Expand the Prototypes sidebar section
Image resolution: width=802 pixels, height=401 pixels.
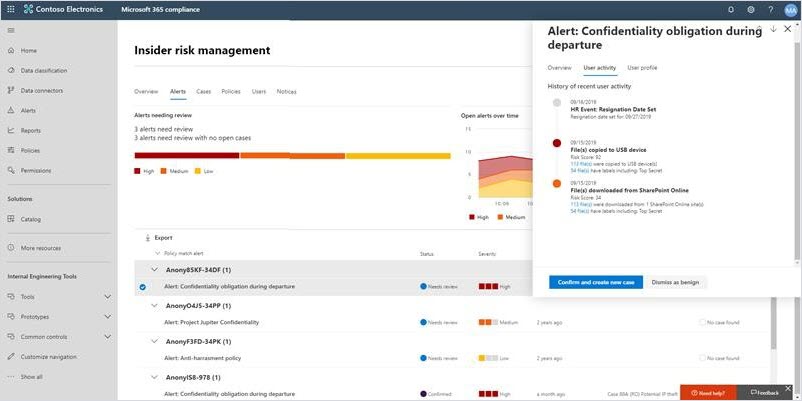click(107, 317)
